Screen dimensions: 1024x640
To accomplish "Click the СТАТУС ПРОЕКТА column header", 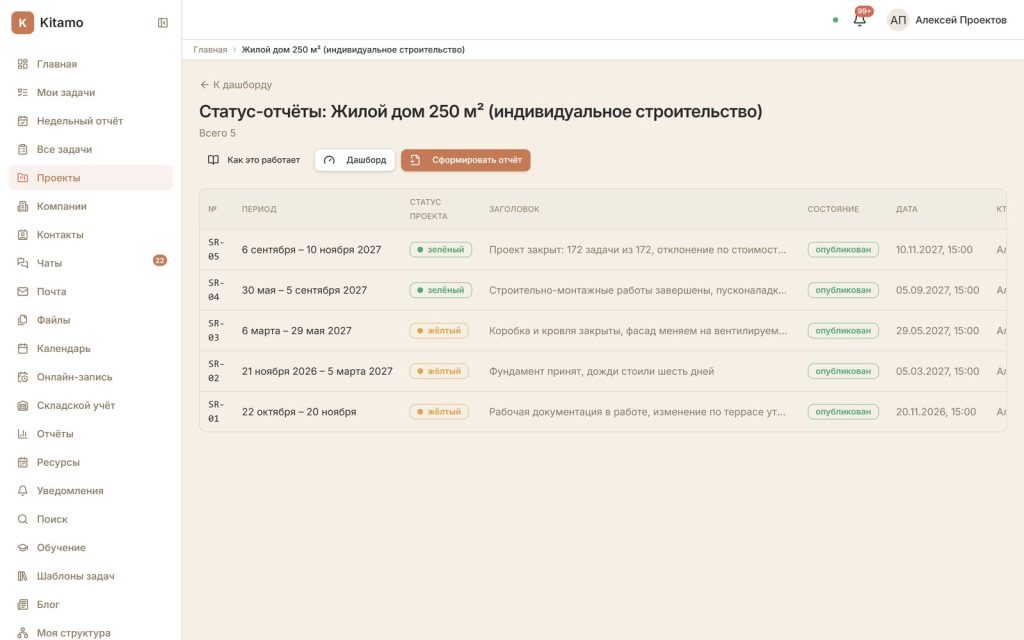I will (428, 209).
